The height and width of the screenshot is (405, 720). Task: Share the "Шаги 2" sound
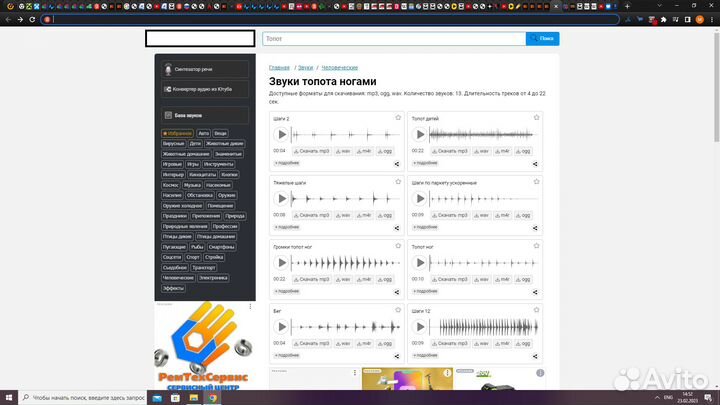pyautogui.click(x=397, y=163)
